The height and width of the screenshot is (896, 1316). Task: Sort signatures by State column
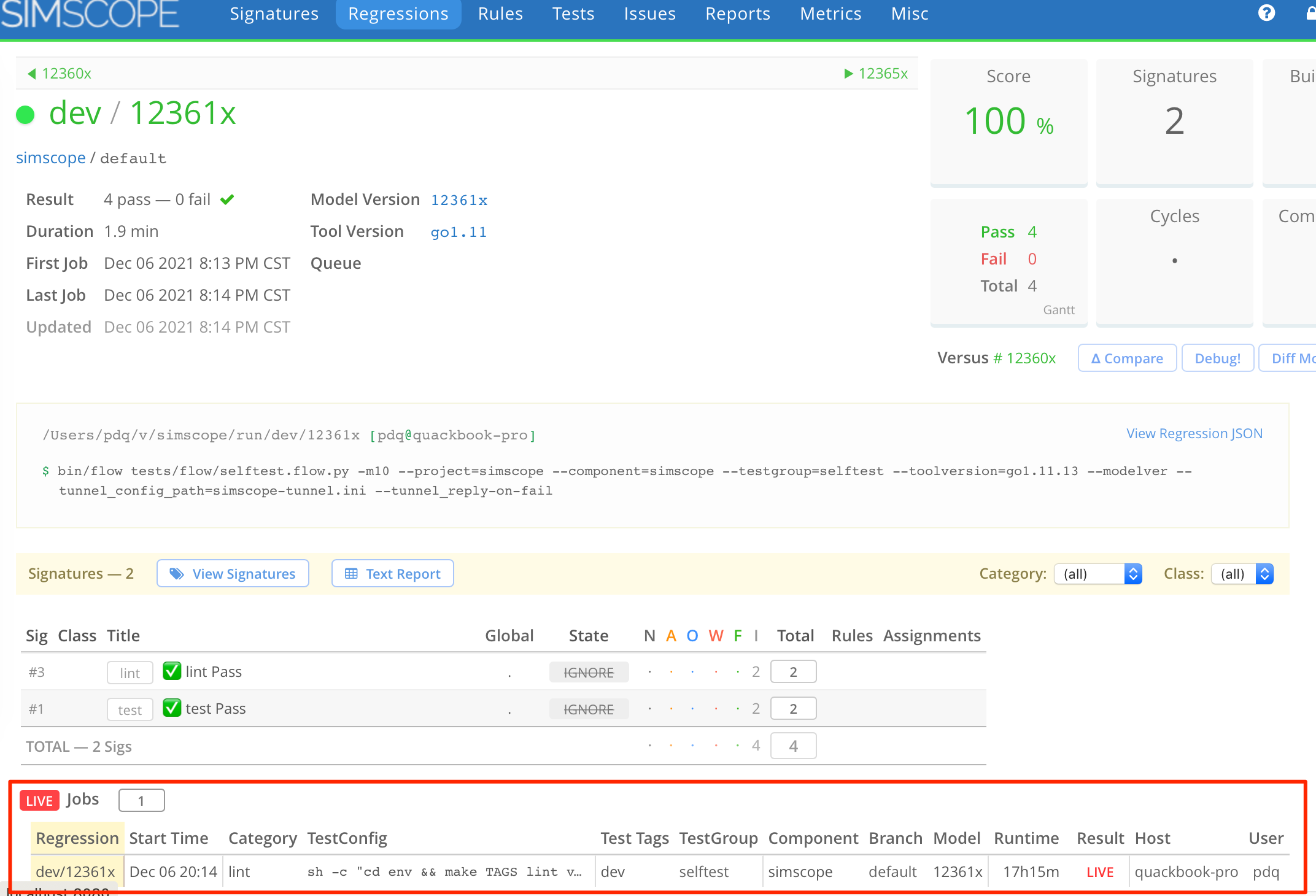coord(588,636)
